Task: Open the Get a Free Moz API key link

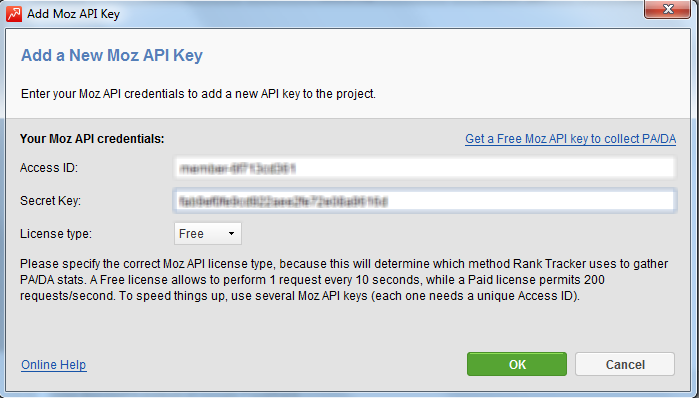Action: 570,139
